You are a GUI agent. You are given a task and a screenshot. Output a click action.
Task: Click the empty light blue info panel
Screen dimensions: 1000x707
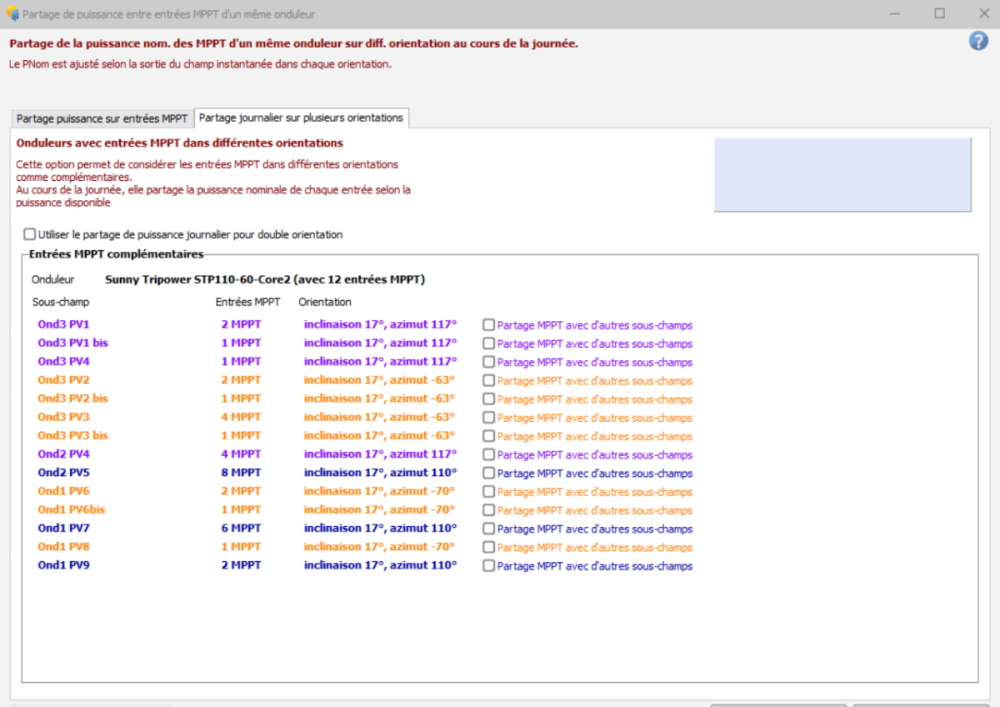(x=842, y=174)
